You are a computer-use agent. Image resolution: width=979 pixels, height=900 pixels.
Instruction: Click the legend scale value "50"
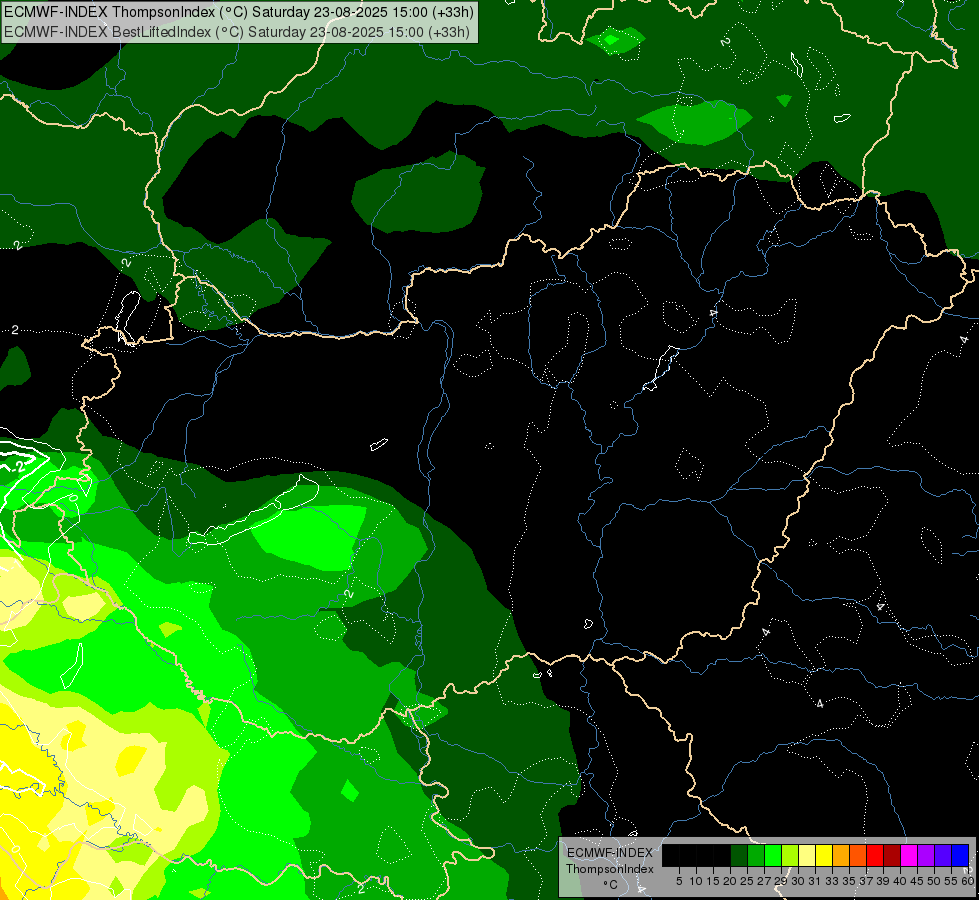point(934,881)
